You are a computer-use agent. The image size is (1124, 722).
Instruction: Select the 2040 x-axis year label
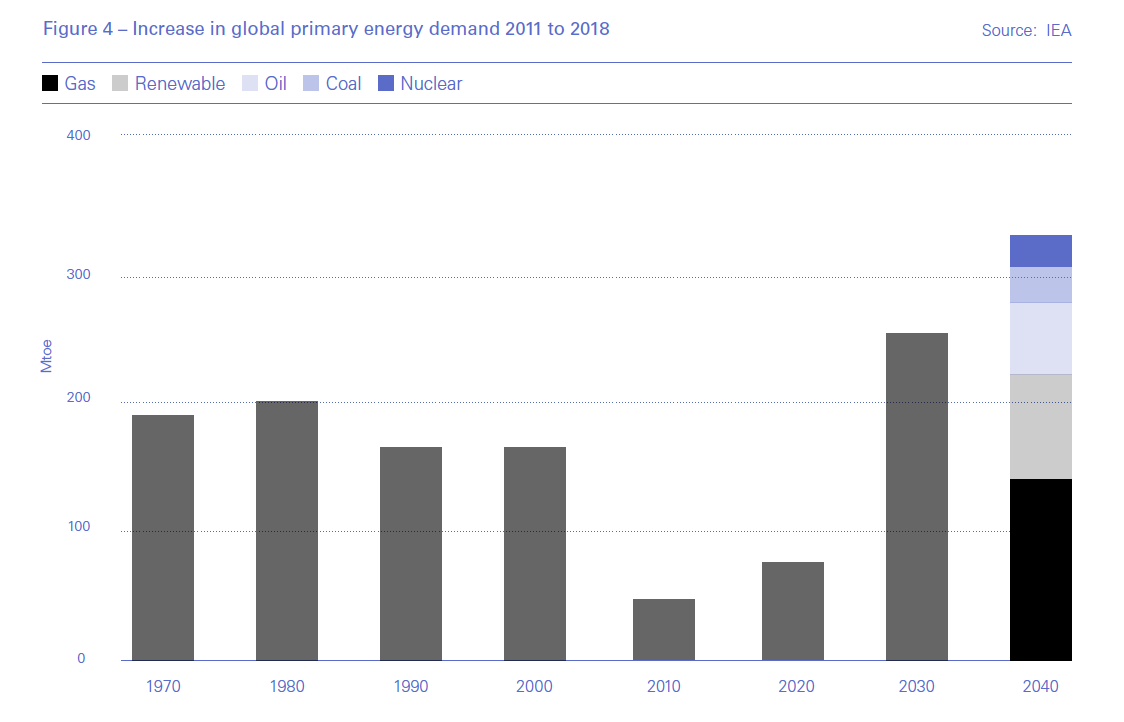click(1041, 686)
